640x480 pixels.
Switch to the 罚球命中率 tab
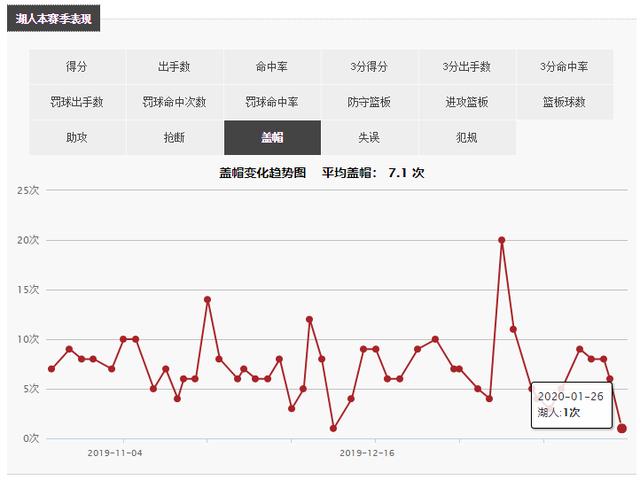pos(272,102)
